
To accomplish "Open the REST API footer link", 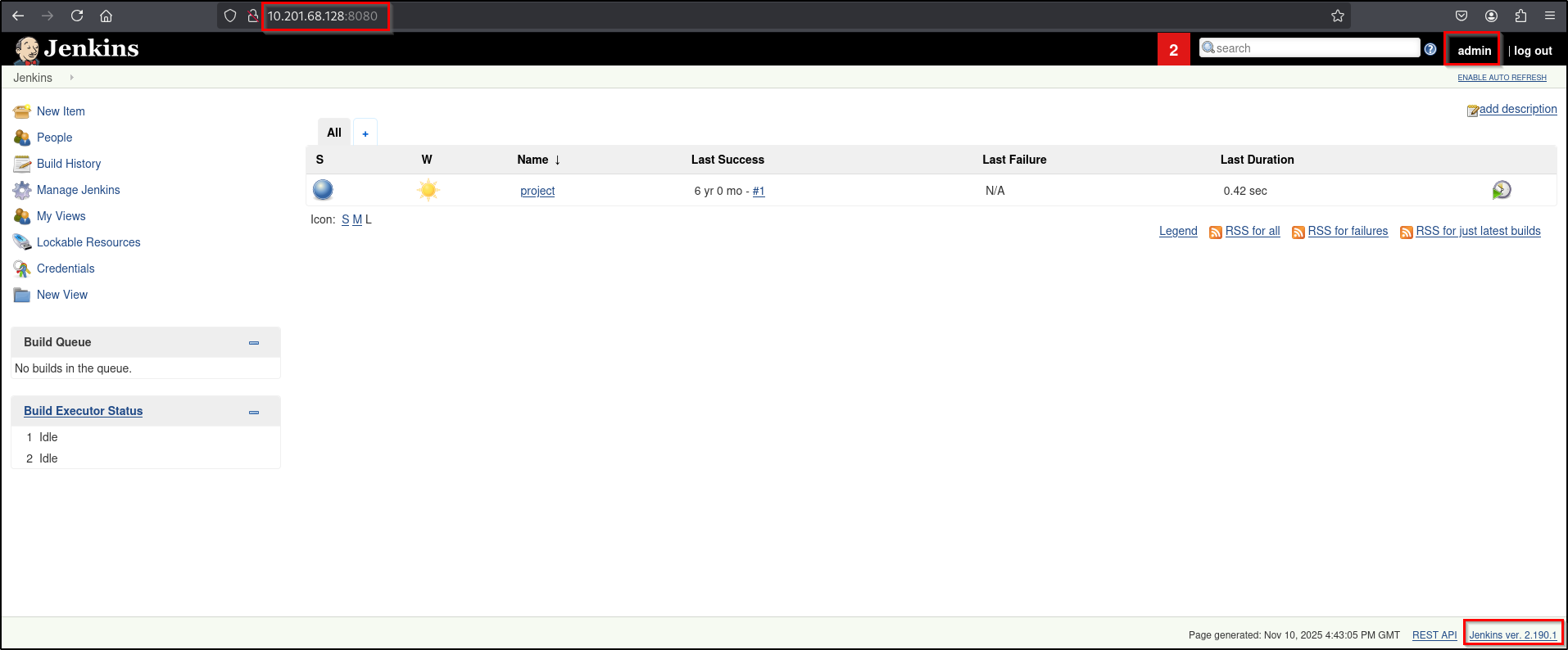I will [x=1434, y=635].
